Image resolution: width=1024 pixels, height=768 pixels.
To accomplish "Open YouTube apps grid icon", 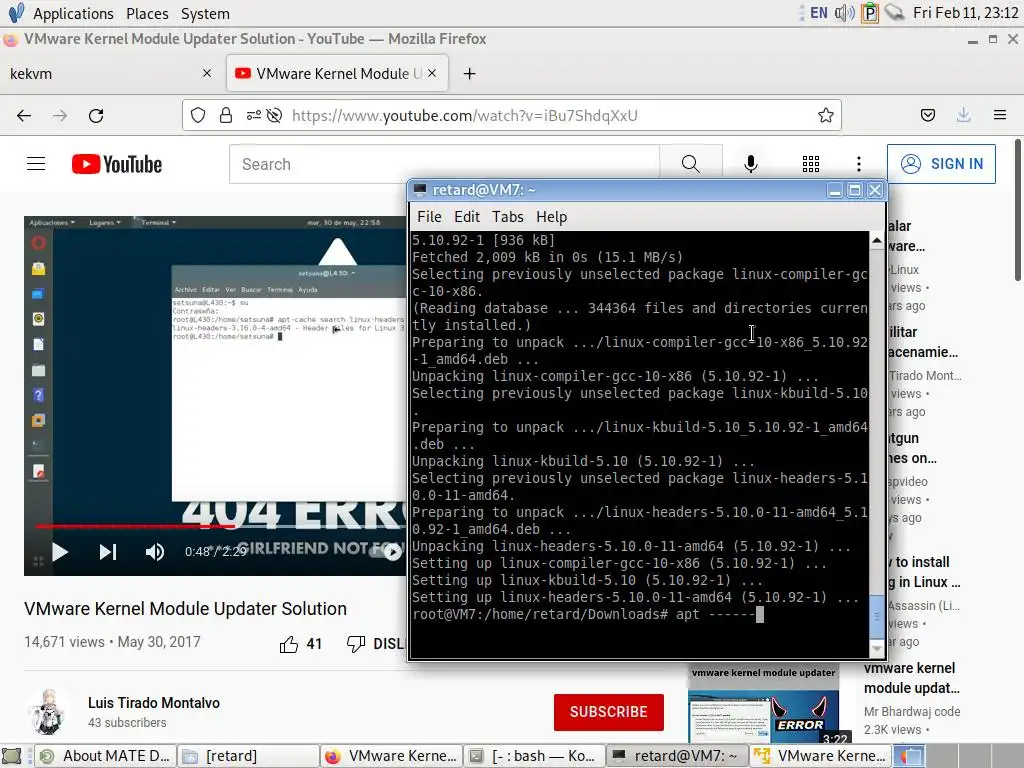I will [x=810, y=164].
